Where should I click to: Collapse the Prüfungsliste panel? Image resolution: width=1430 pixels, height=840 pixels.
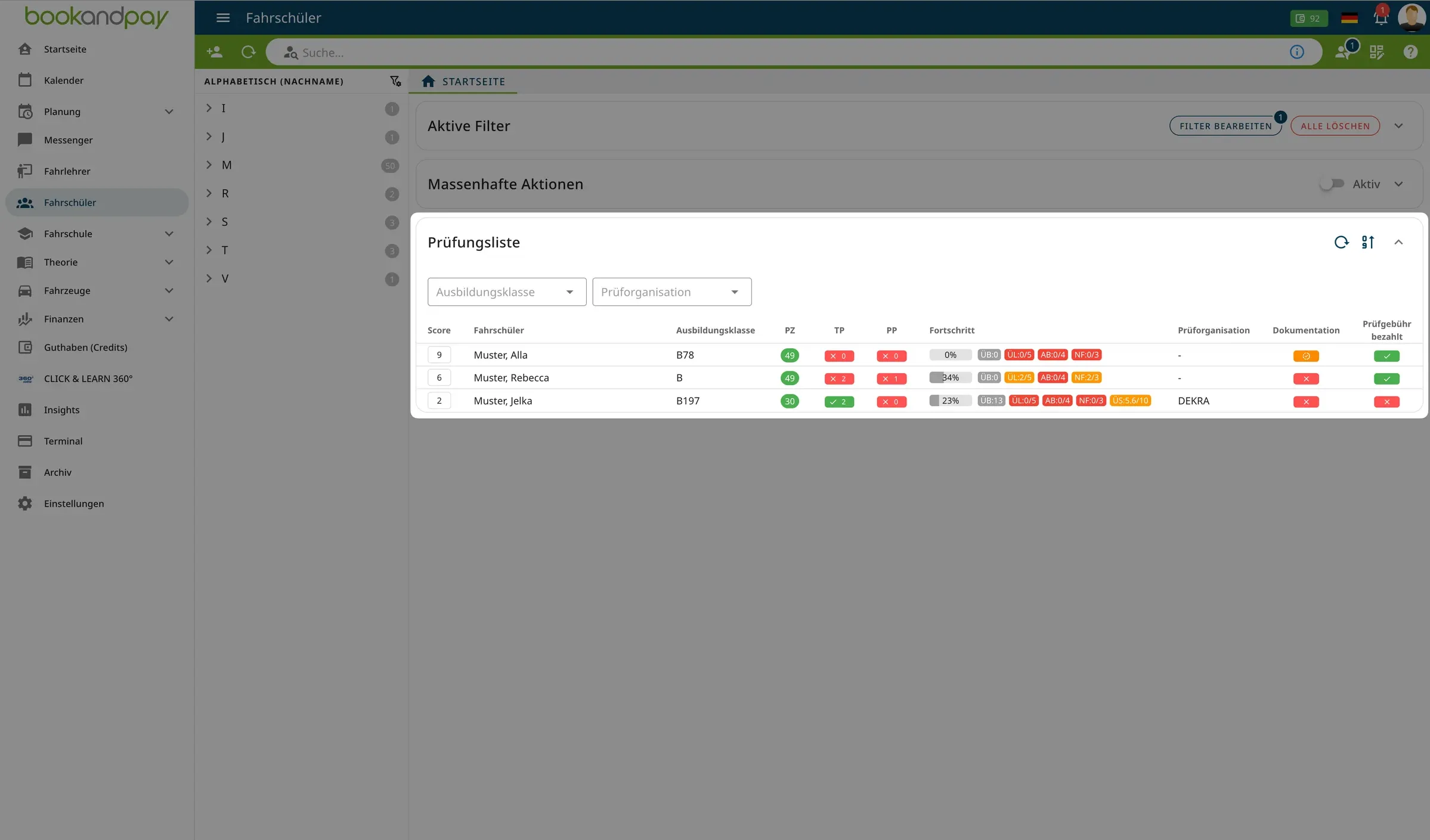tap(1398, 242)
